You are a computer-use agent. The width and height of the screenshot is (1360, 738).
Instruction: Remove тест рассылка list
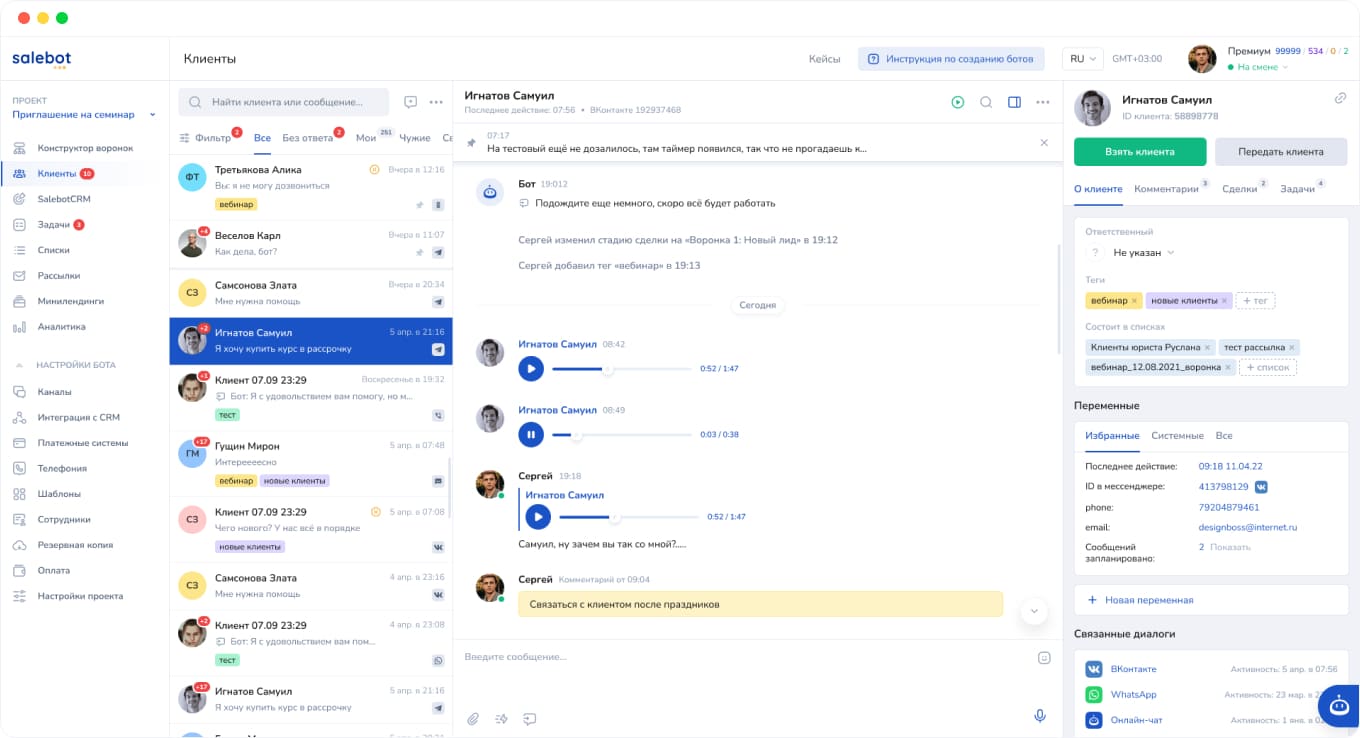tap(1291, 347)
